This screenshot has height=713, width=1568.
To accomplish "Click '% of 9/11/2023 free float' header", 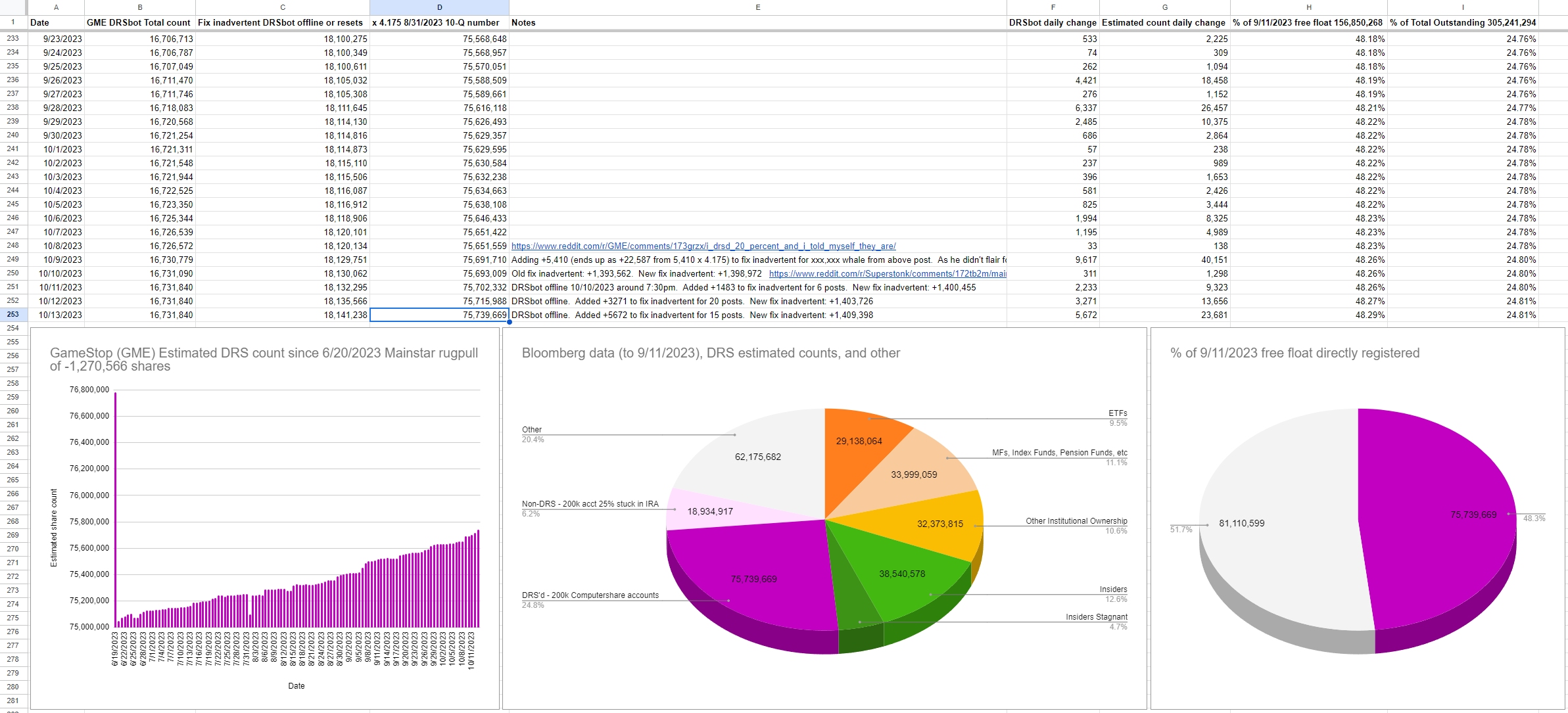I will click(1308, 22).
